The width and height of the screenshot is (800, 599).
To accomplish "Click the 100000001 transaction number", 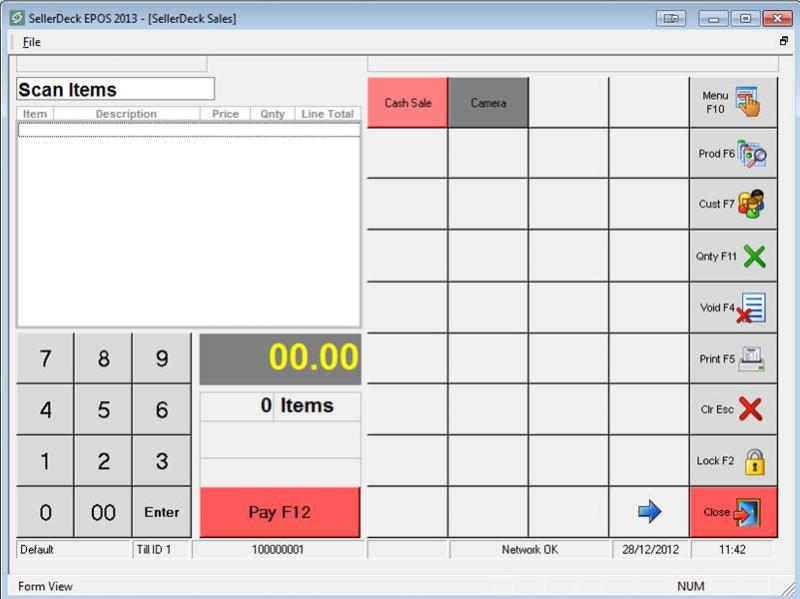I will point(278,550).
